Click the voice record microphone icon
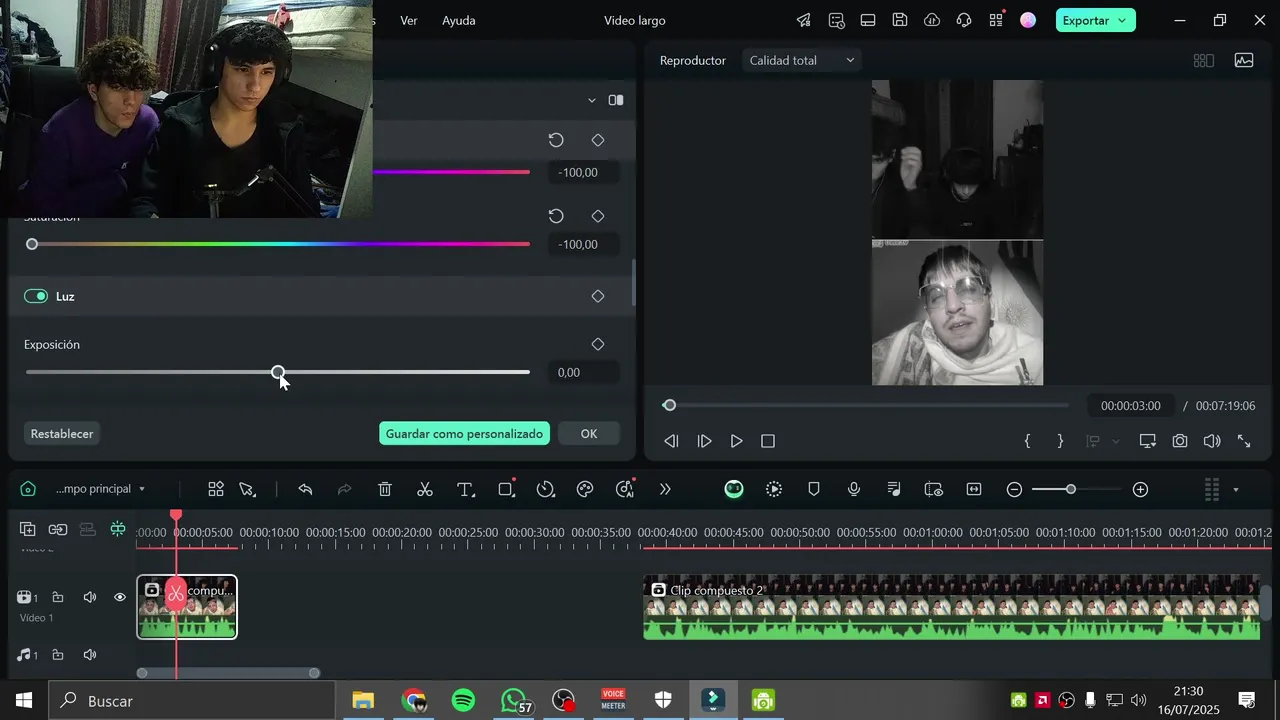1280x720 pixels. coord(854,489)
